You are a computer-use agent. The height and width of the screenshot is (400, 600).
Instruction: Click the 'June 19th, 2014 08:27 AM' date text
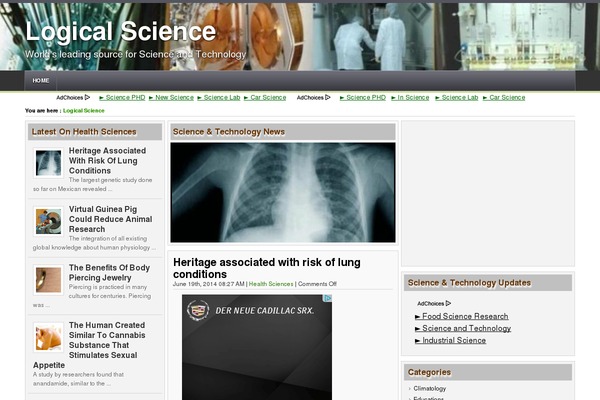click(209, 284)
